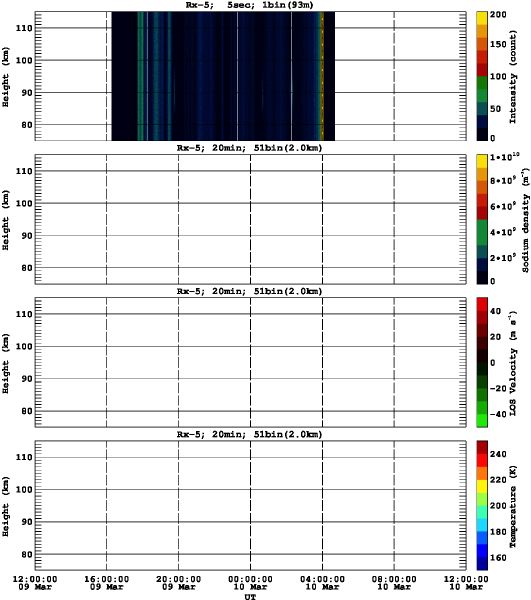Click the UT axis label at bottom

(250, 597)
